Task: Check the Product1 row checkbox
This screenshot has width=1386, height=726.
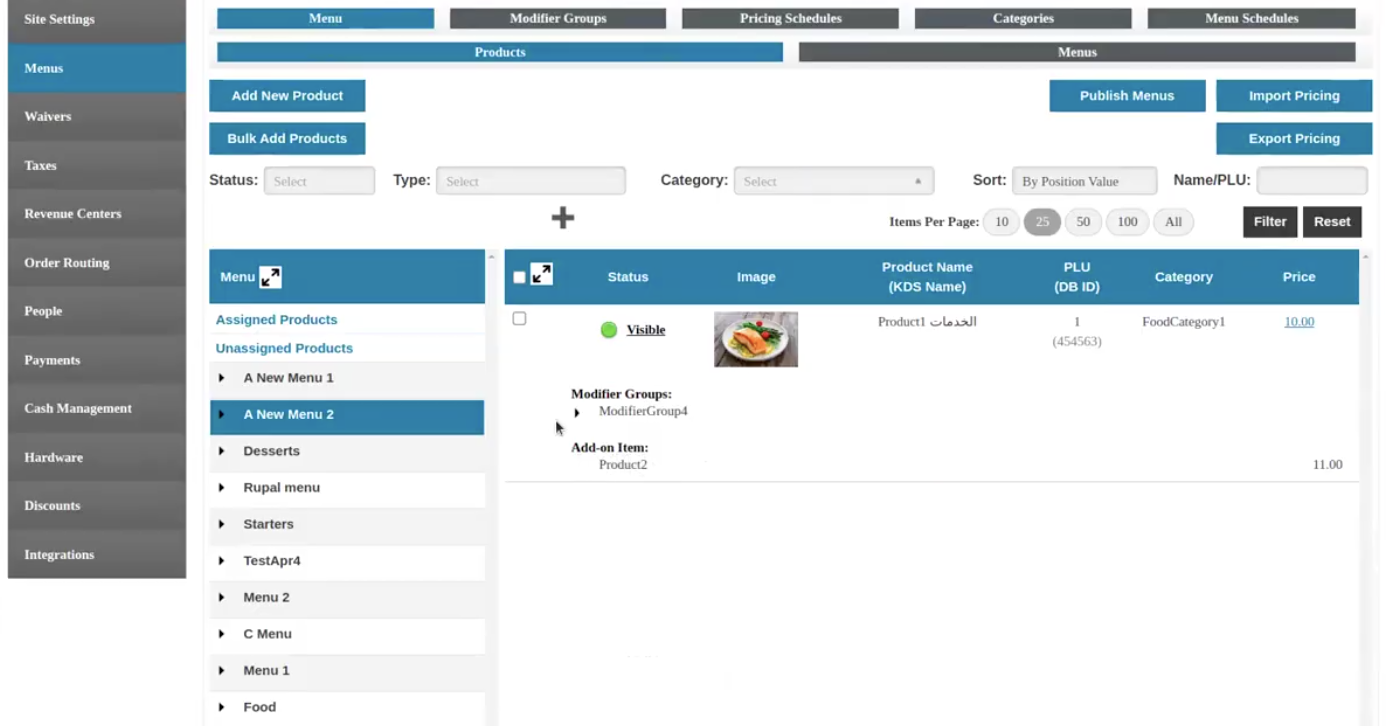Action: tap(519, 319)
